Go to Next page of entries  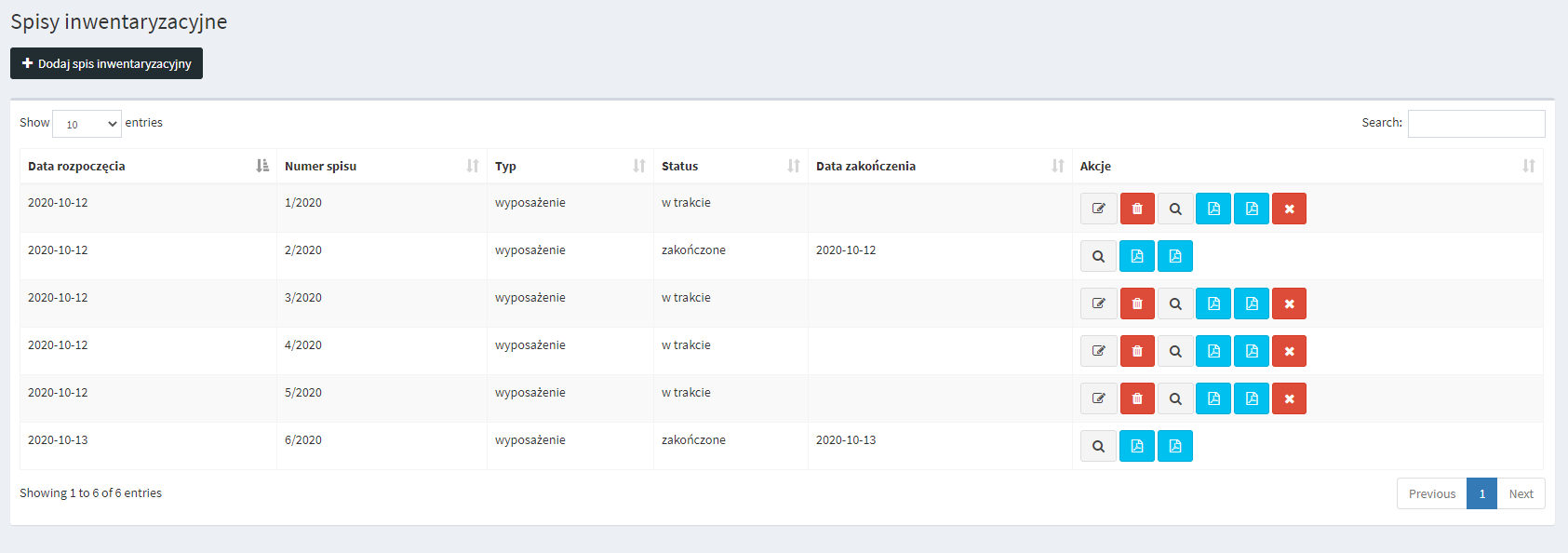click(x=1521, y=493)
